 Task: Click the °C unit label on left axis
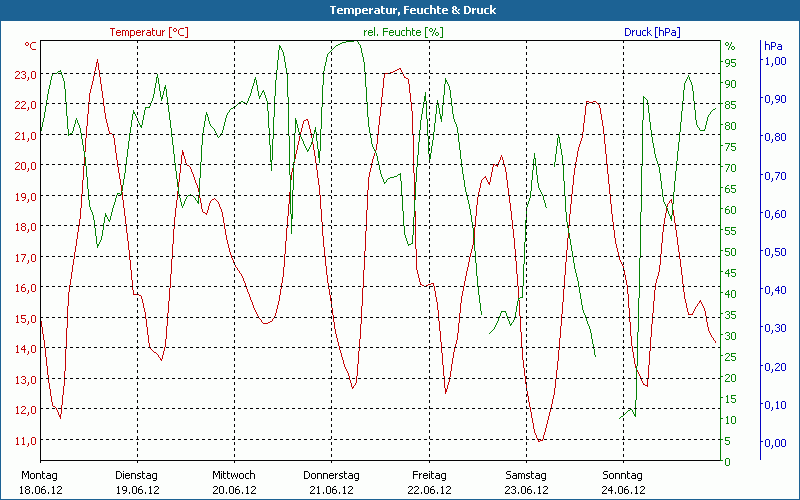click(31, 47)
